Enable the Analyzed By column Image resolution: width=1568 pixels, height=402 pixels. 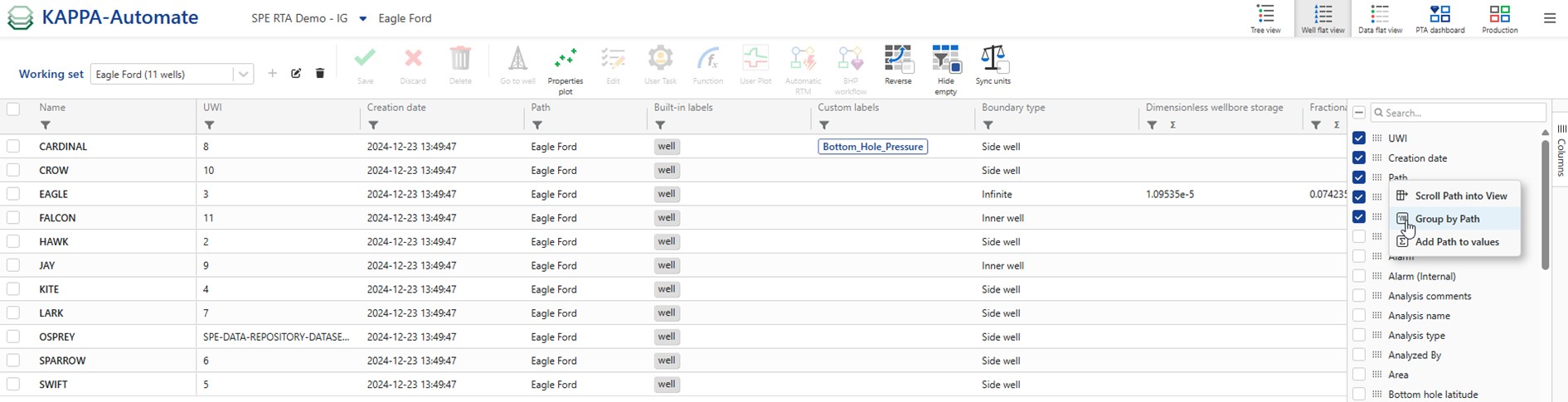click(1358, 355)
